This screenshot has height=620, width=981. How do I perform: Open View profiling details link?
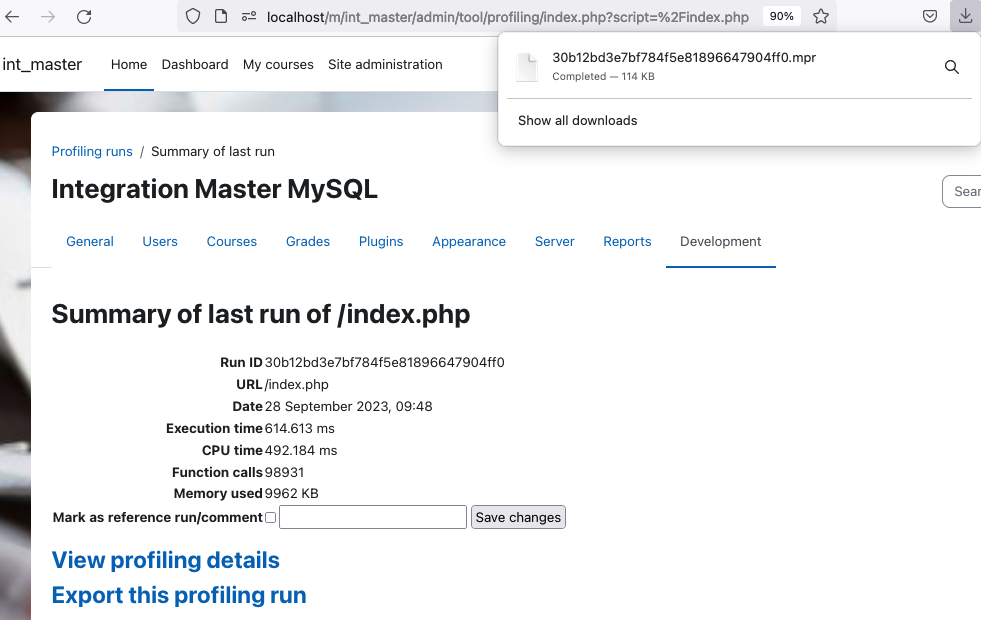click(165, 560)
